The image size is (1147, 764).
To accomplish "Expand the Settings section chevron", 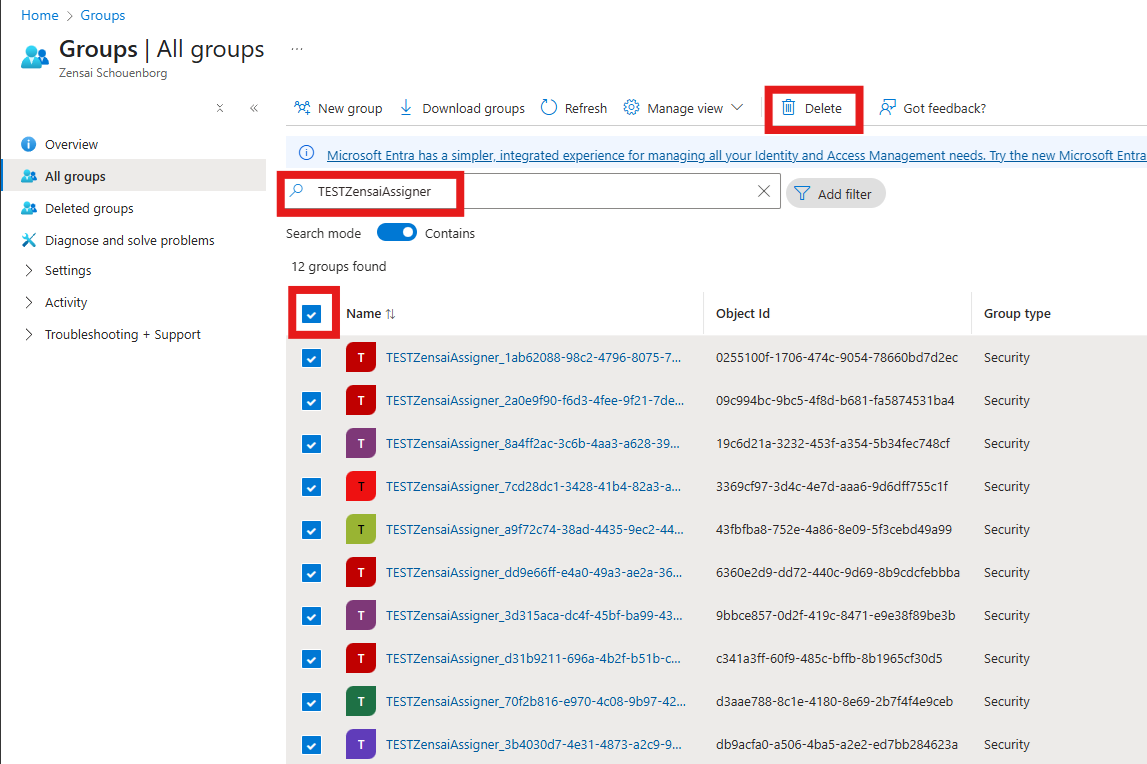I will point(29,270).
